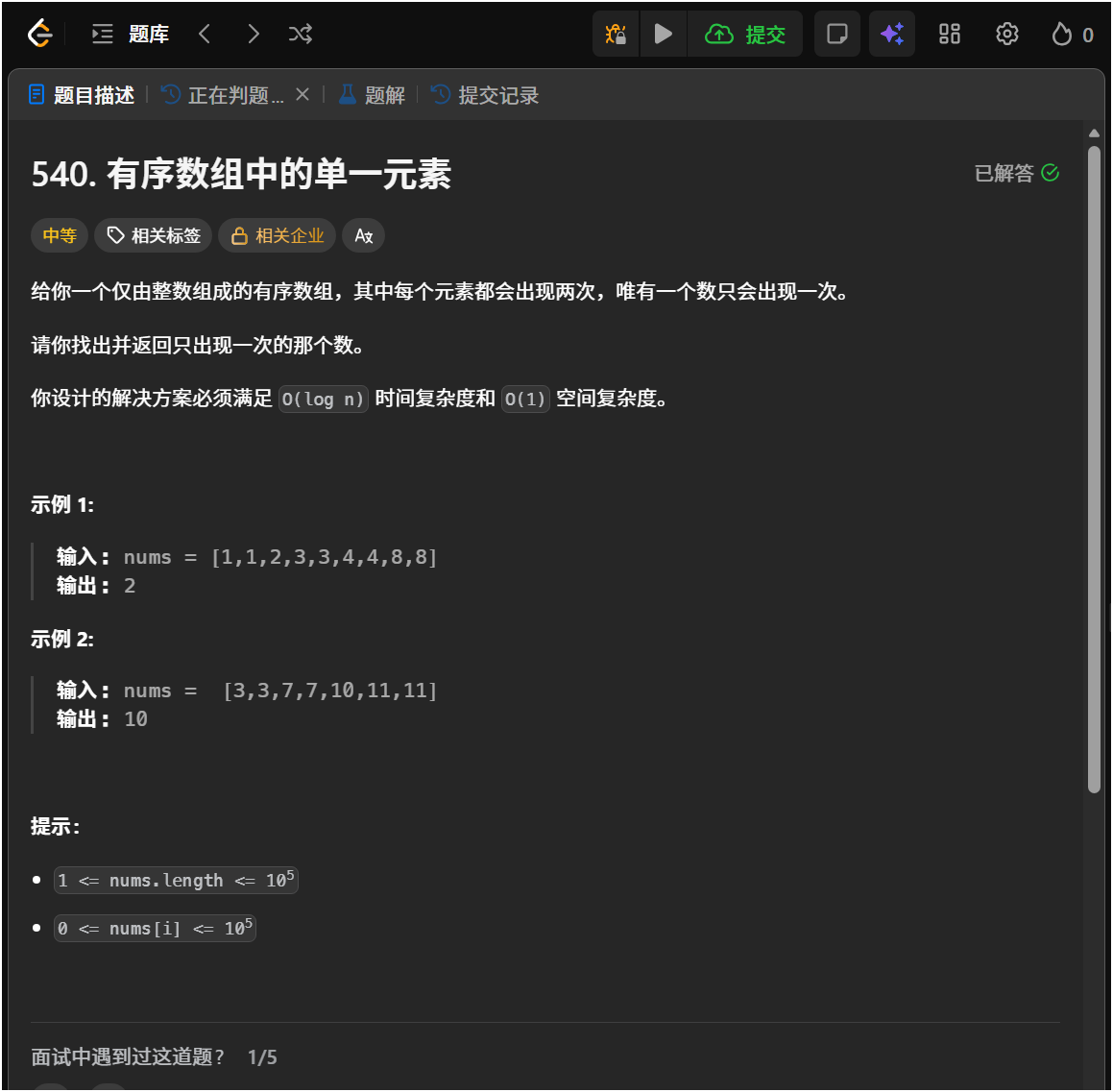Click the nums[i] constraint text
Screen dimensions: 1113x1092
155,928
